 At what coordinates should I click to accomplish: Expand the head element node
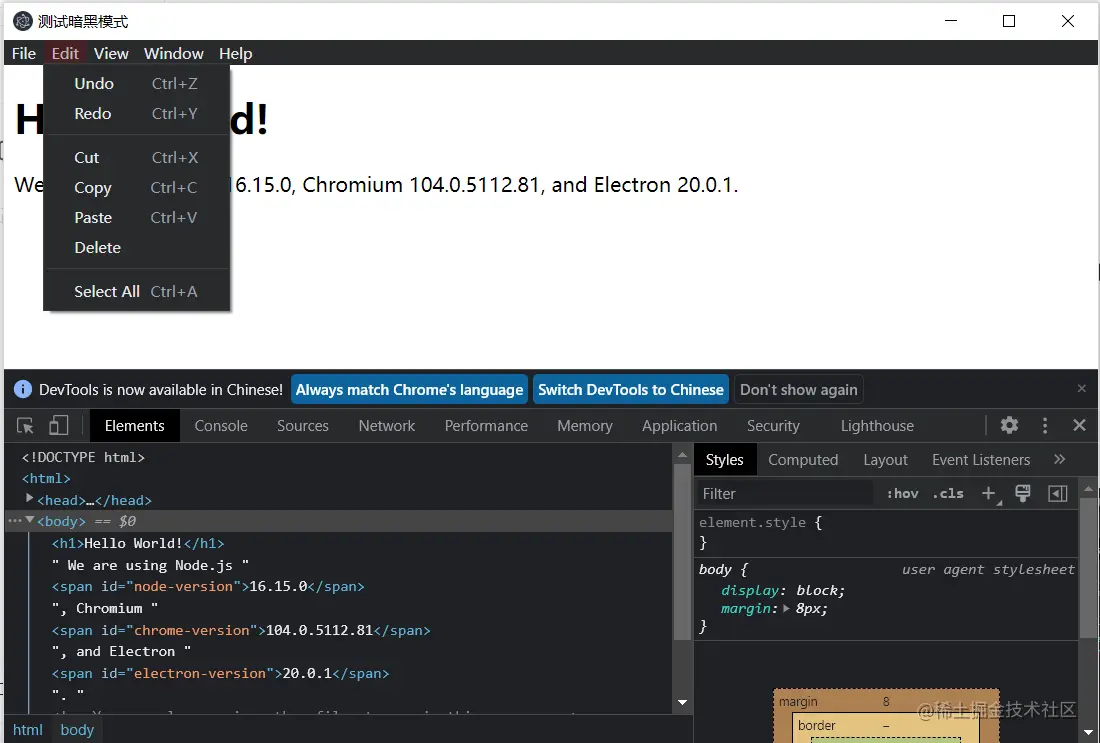29,498
